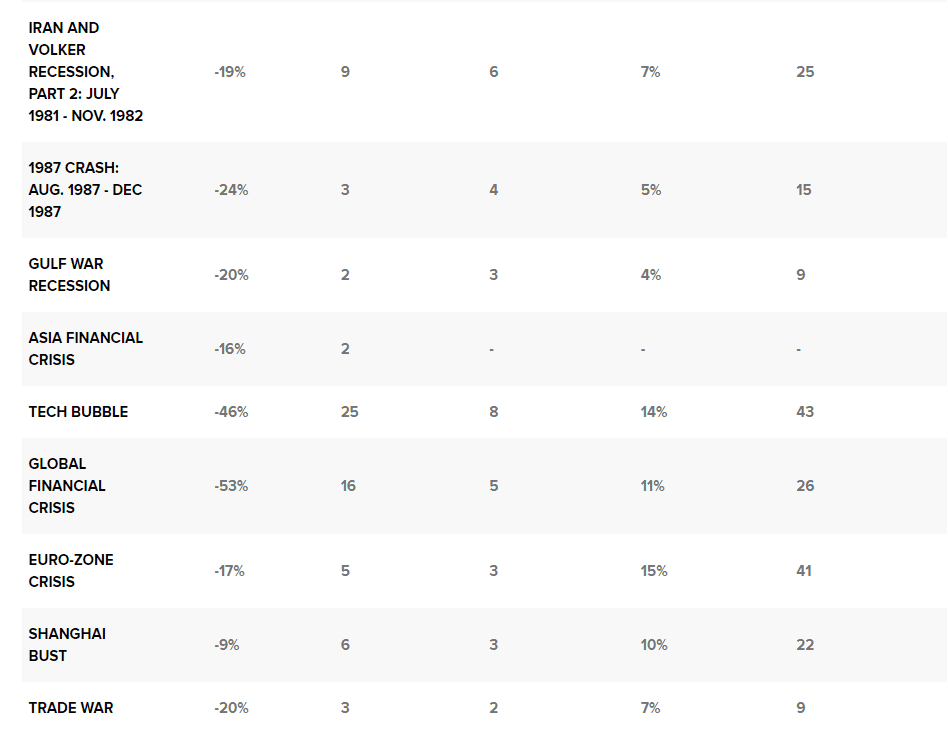Select the -46% cell in Tech Bubble row
This screenshot has height=732, width=948.
231,412
